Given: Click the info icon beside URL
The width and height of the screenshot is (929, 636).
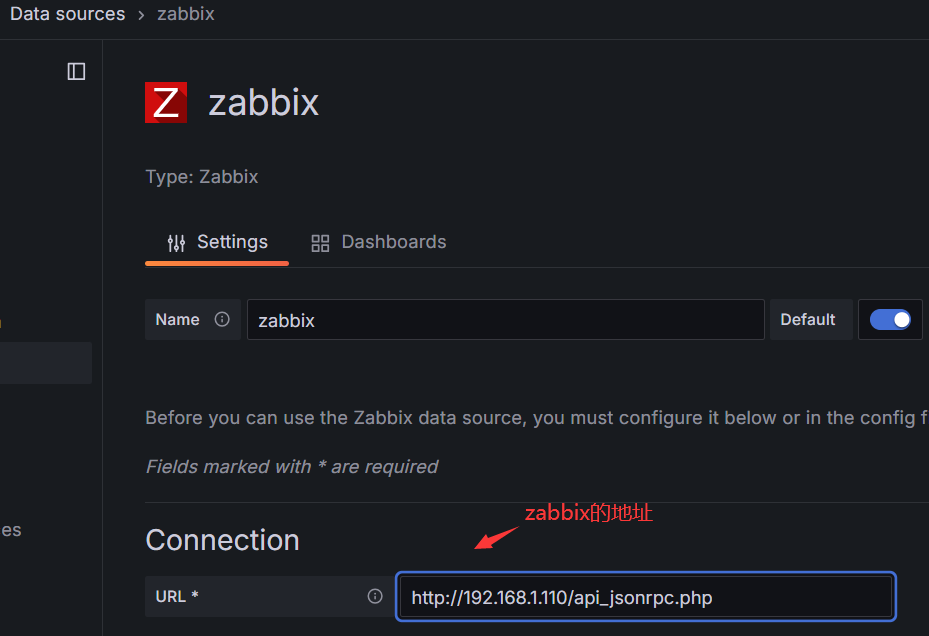Looking at the screenshot, I should (375, 596).
